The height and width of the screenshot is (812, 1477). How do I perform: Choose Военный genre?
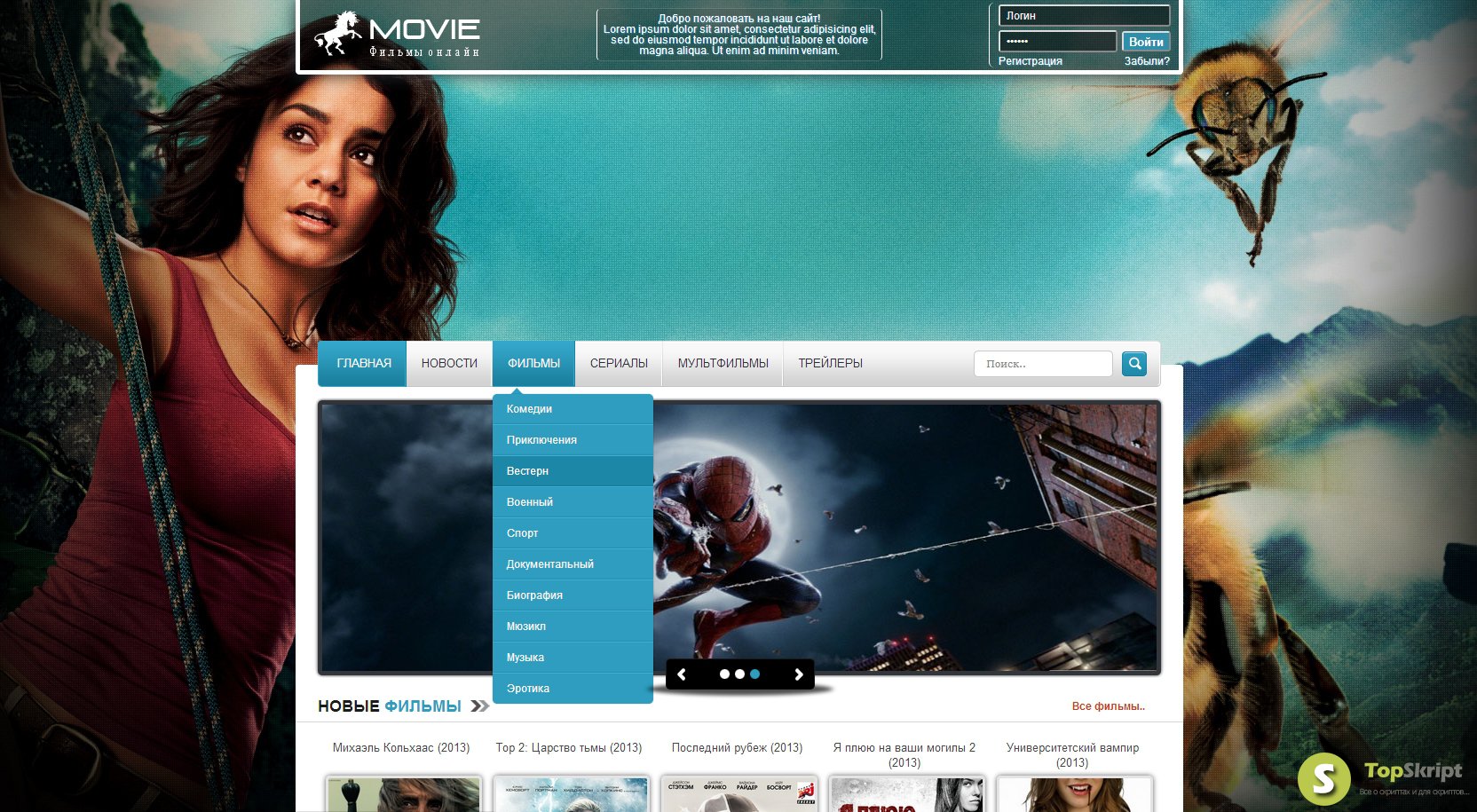pos(573,502)
